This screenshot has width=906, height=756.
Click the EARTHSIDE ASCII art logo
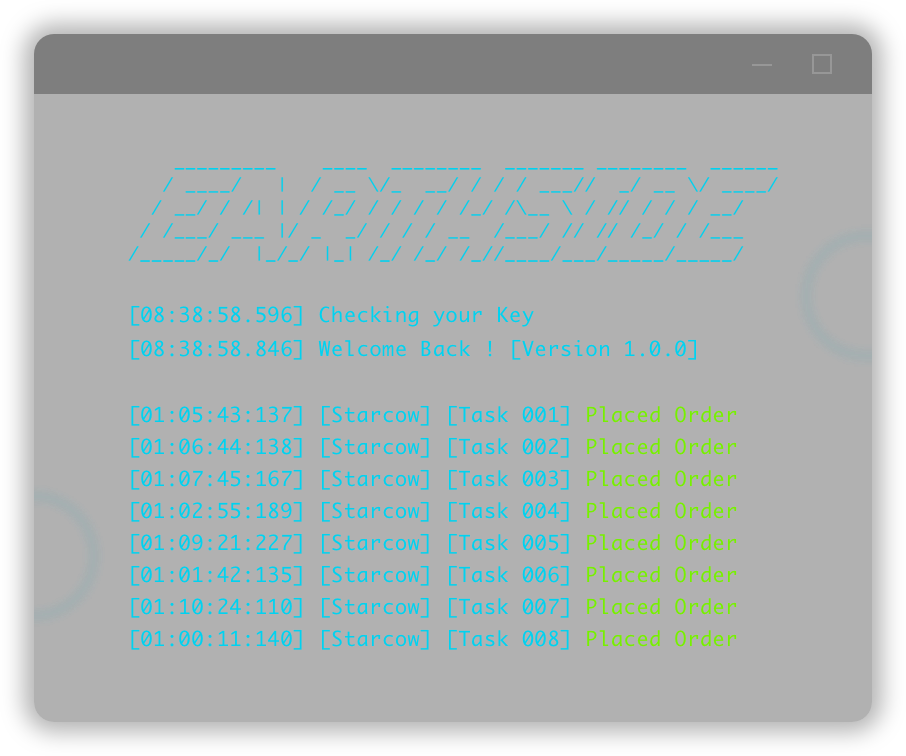pos(454,214)
